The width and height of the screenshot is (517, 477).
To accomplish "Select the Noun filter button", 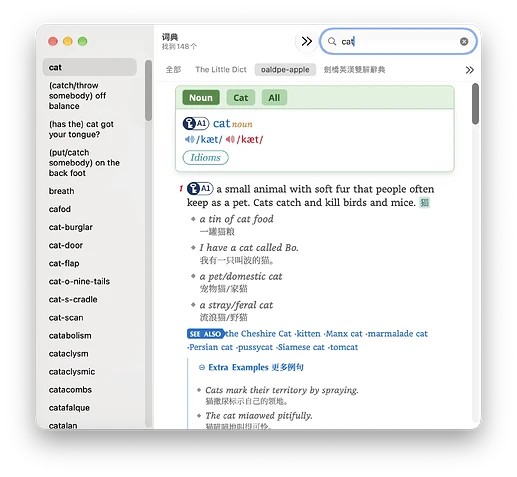I will point(201,98).
